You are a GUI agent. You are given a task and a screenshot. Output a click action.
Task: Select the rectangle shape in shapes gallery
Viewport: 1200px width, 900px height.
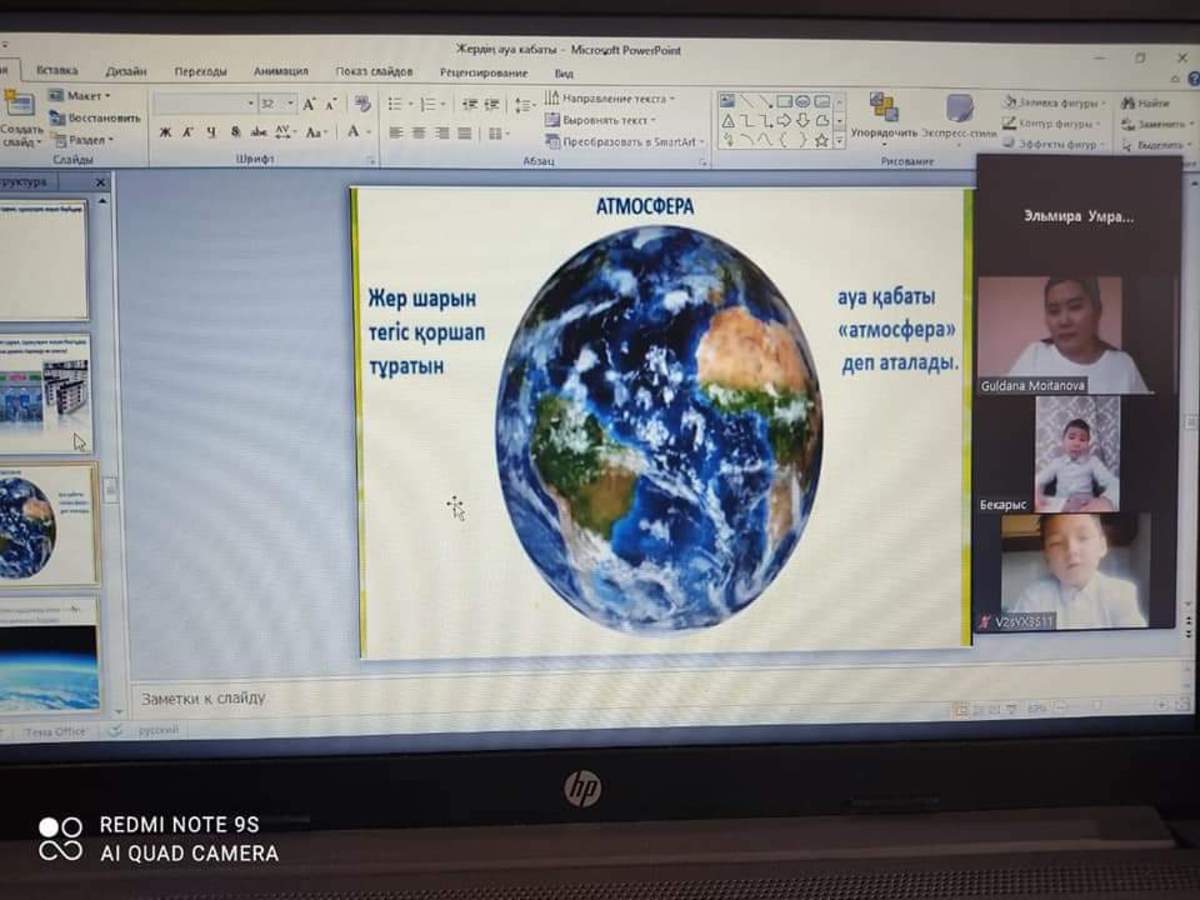coord(784,101)
